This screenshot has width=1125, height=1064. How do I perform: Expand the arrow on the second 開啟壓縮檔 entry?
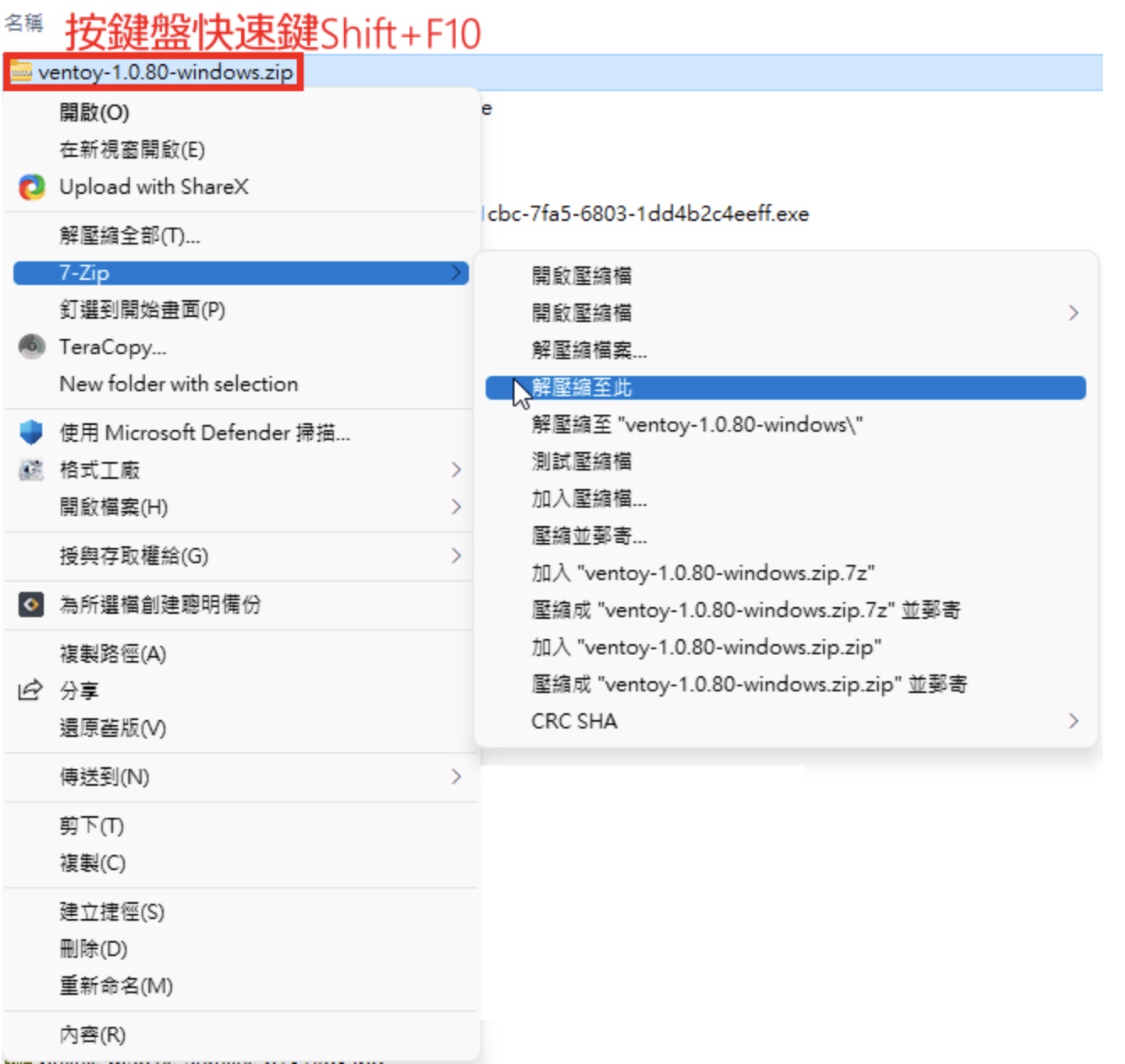(x=1074, y=313)
